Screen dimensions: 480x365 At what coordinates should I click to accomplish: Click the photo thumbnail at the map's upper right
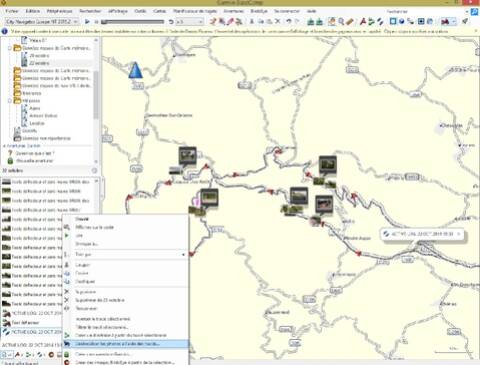(x=328, y=165)
